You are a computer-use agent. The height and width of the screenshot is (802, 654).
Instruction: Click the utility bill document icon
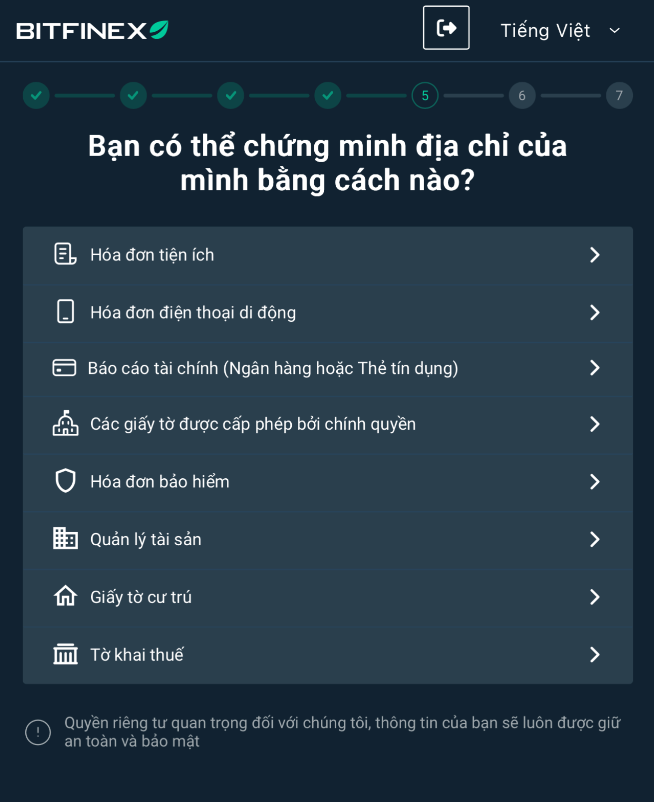(65, 254)
